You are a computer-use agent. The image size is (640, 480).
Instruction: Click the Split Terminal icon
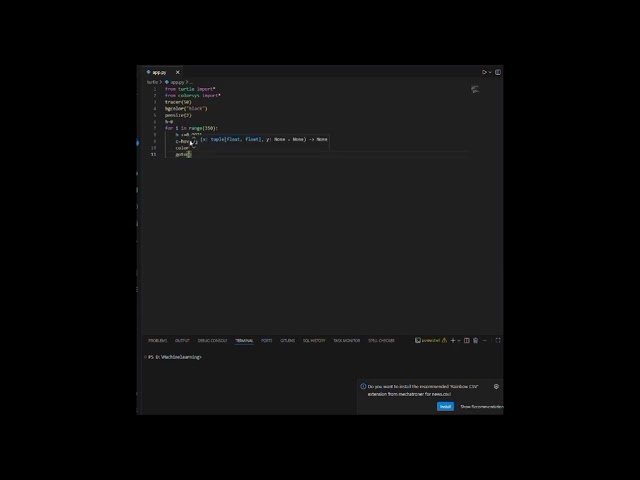coord(467,340)
